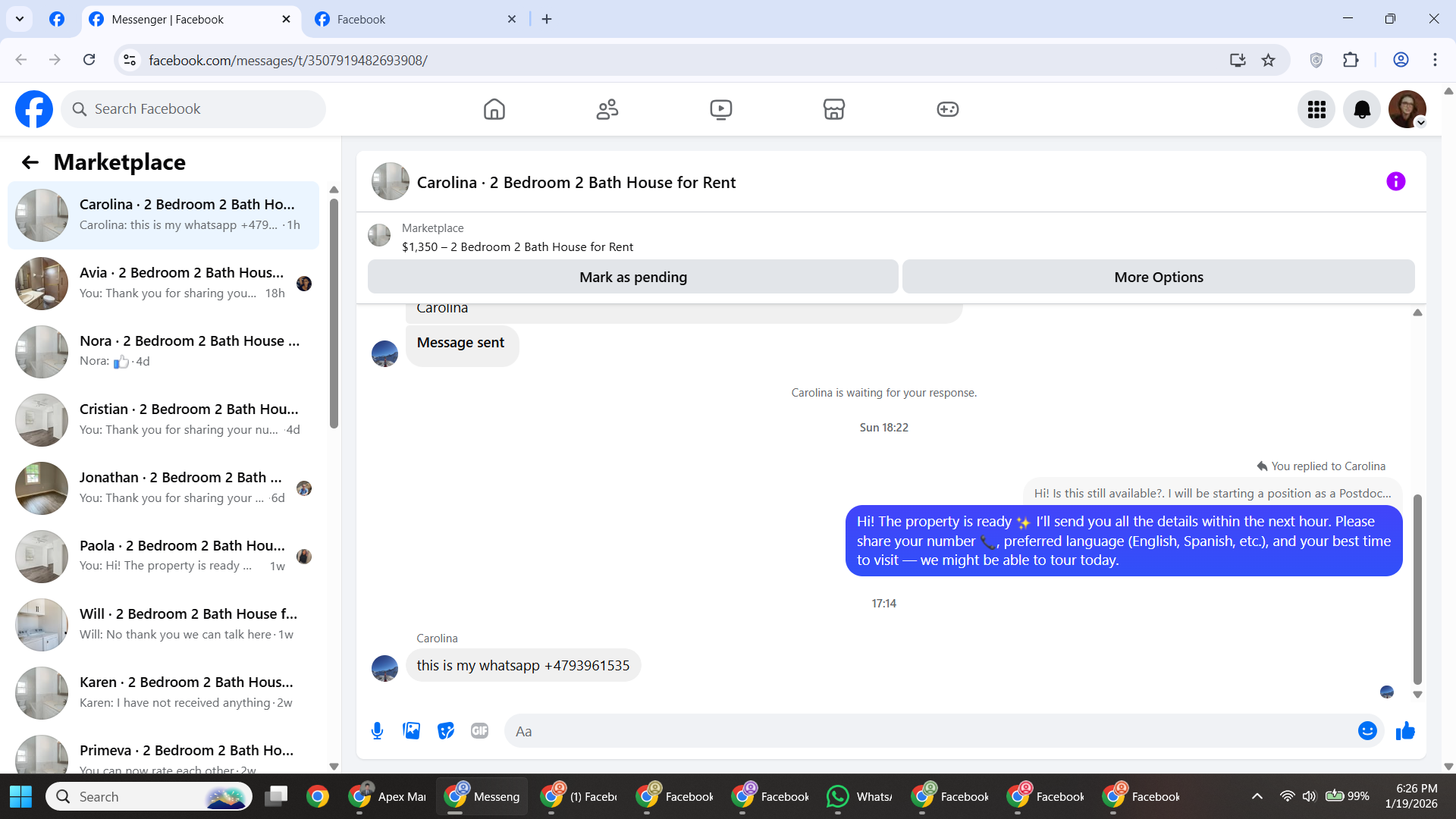
Task: Open conversation information purple icon
Action: point(1395,182)
